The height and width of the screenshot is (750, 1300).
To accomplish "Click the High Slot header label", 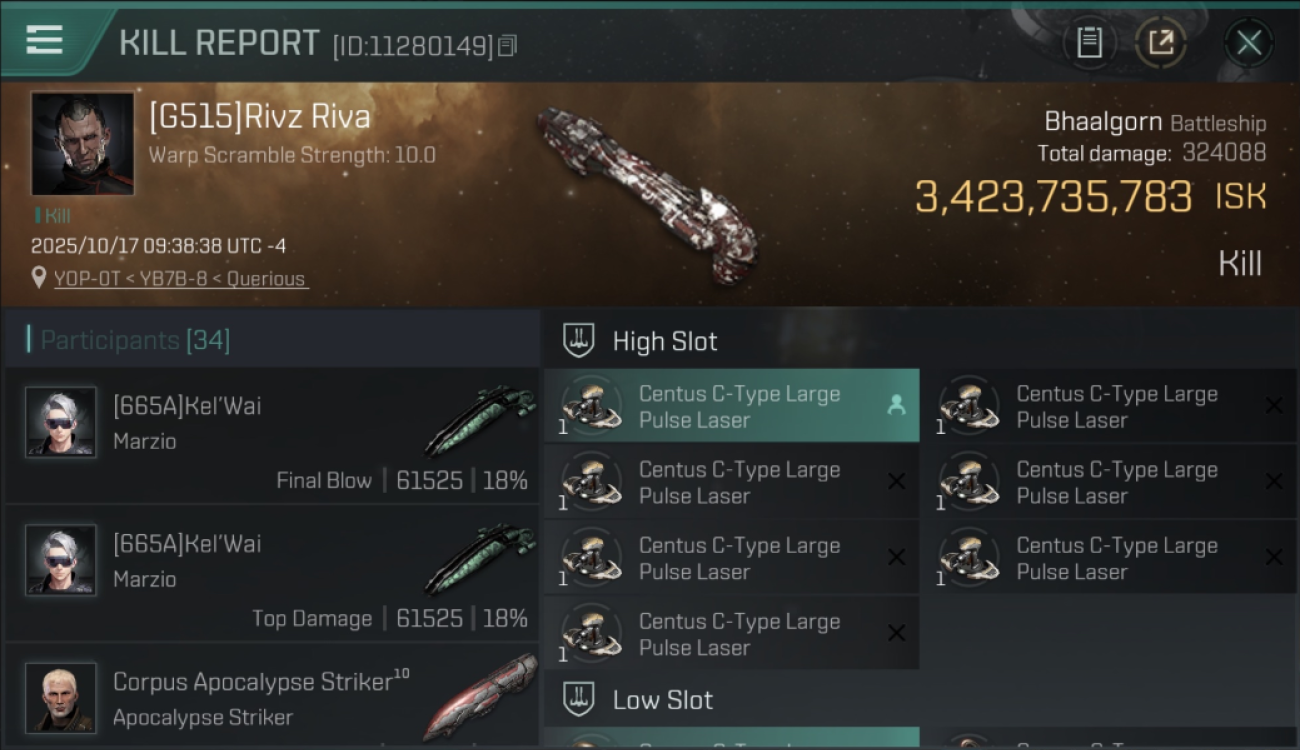I will (665, 341).
